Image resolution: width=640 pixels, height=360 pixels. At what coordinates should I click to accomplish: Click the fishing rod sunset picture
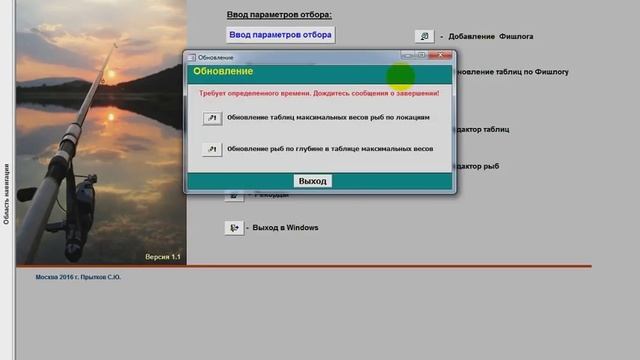tap(101, 132)
